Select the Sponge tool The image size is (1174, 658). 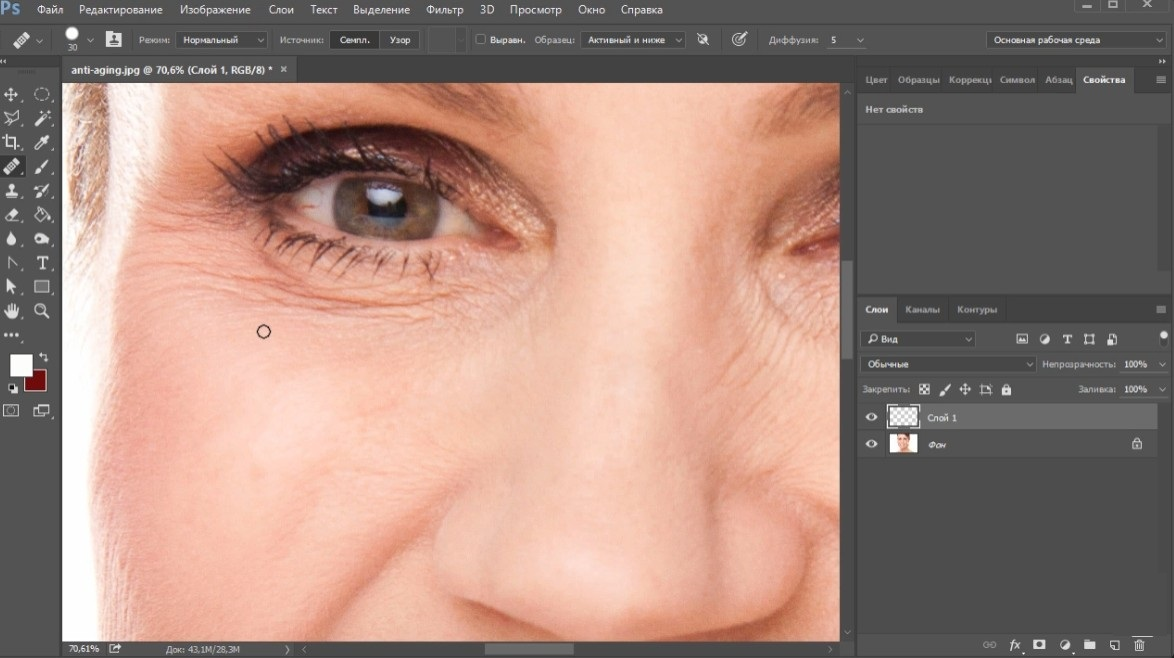click(x=42, y=239)
